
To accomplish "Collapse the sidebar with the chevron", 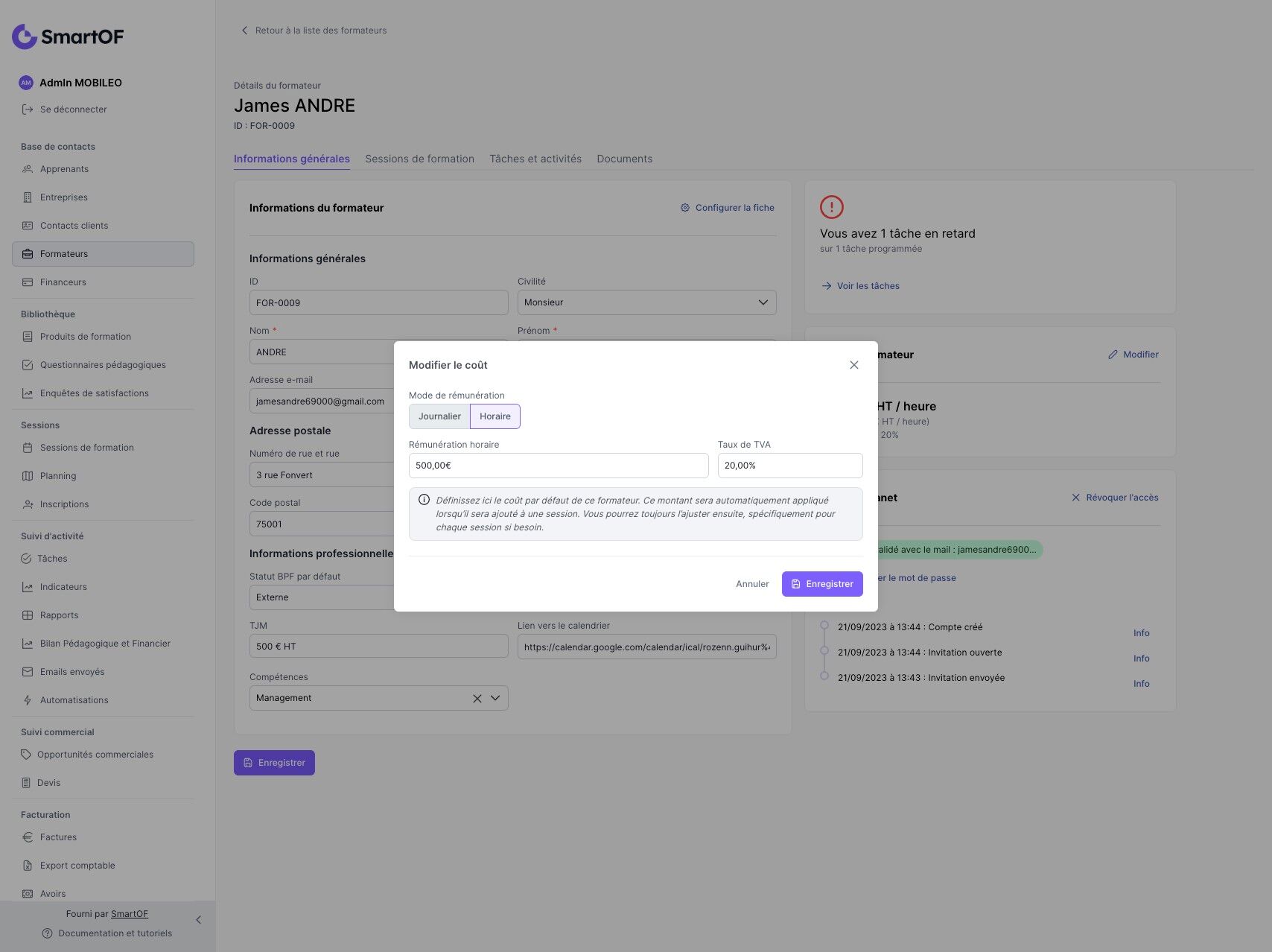I will pyautogui.click(x=198, y=920).
